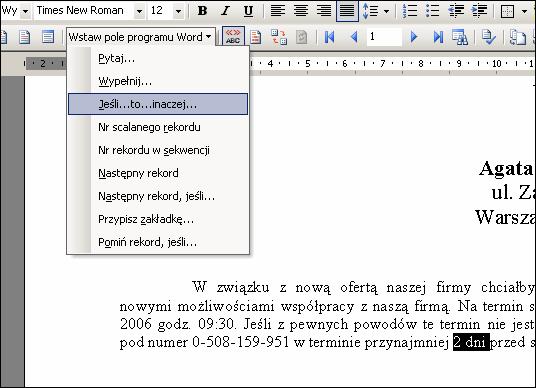Click check for errors icon
The height and width of the screenshot is (388, 536).
tap(489, 37)
